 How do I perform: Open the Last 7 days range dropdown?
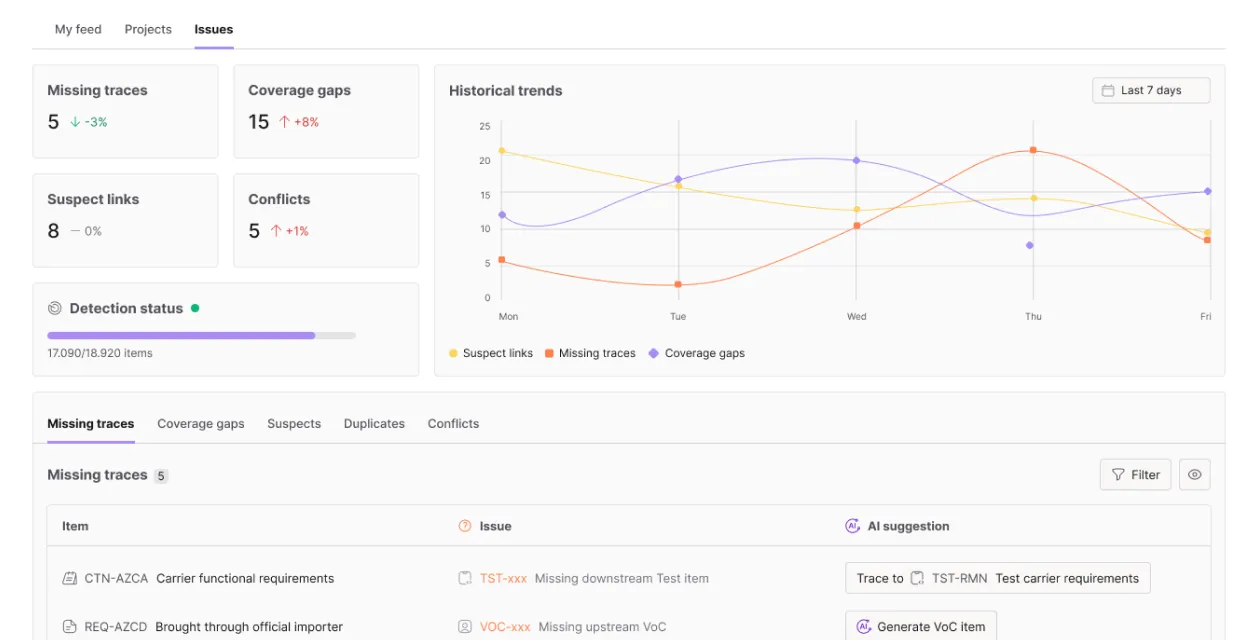coord(1151,90)
